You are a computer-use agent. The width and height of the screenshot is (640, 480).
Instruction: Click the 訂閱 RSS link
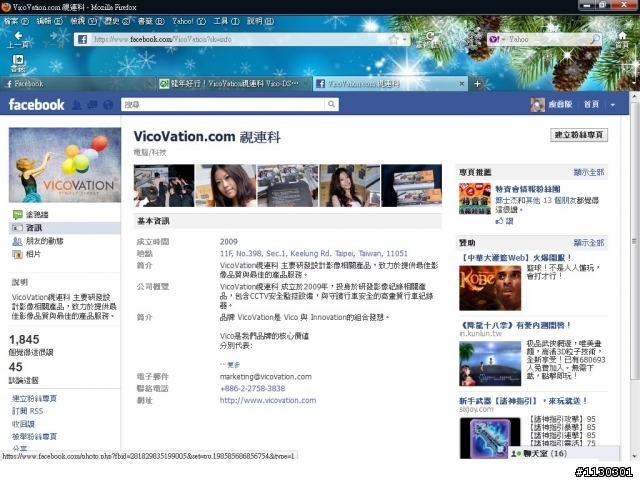[x=27, y=411]
